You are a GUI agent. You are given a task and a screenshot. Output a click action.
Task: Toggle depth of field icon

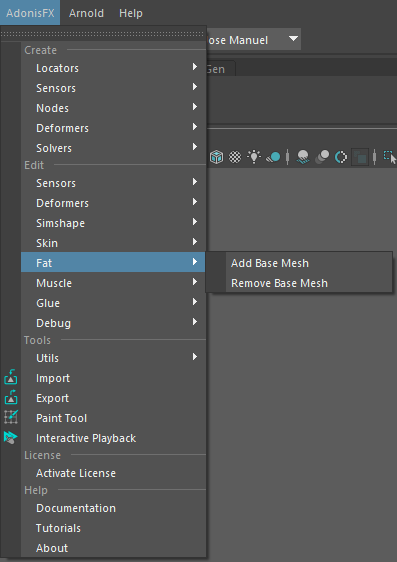tap(360, 157)
